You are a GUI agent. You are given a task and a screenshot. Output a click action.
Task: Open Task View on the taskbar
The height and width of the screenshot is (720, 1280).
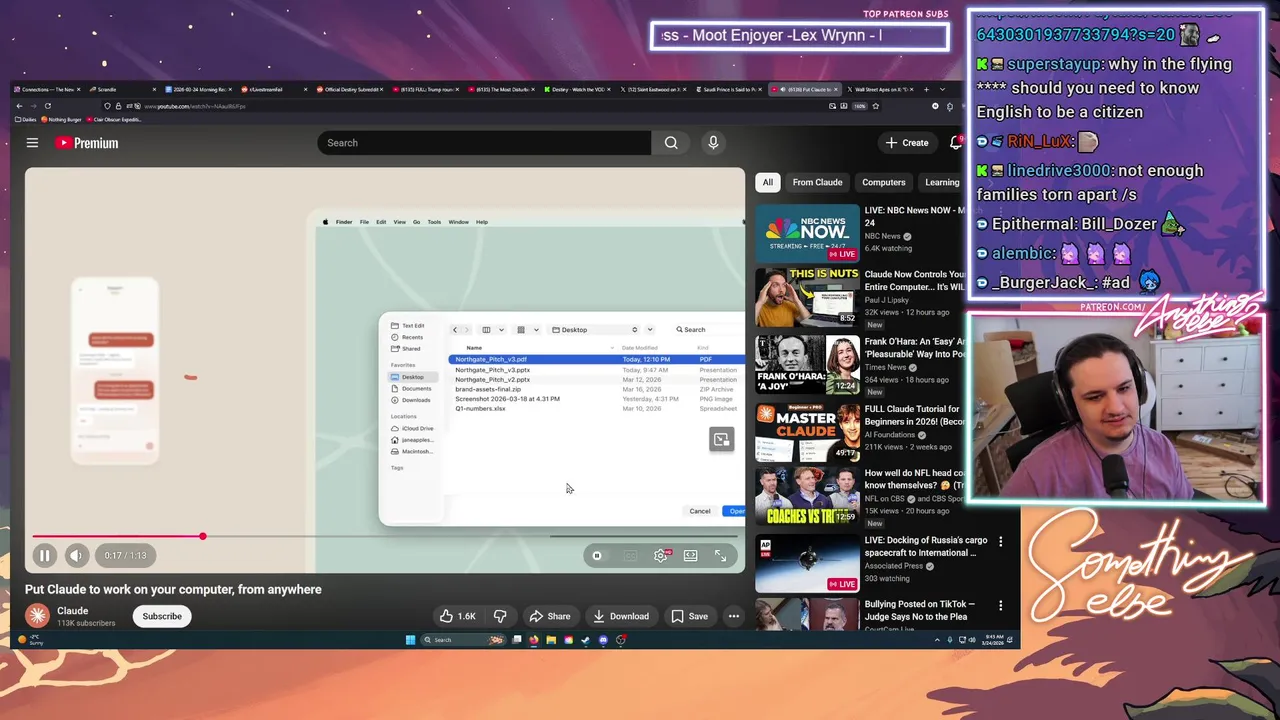[516, 640]
